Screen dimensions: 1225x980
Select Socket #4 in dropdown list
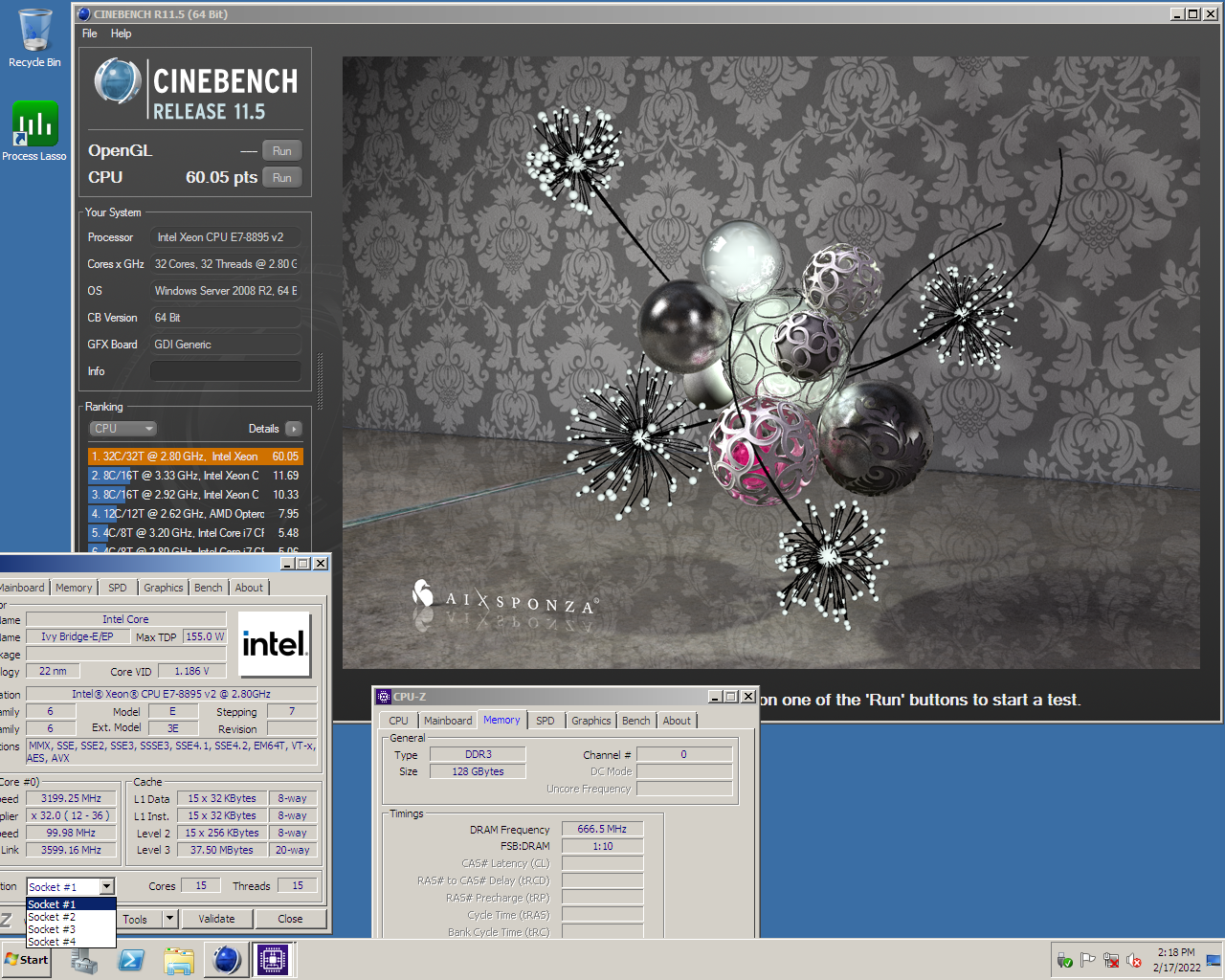pos(71,942)
